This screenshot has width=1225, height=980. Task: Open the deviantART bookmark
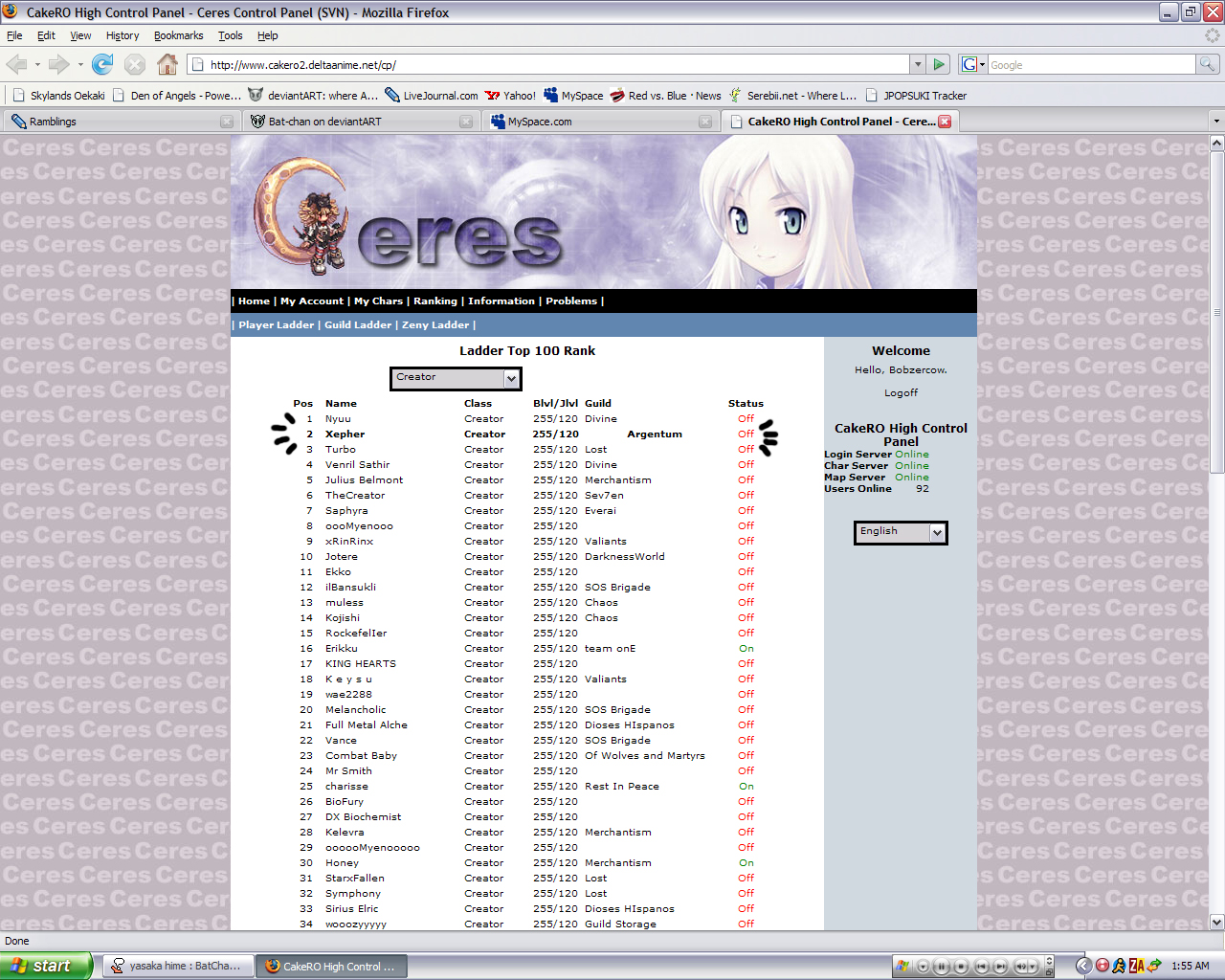(313, 96)
